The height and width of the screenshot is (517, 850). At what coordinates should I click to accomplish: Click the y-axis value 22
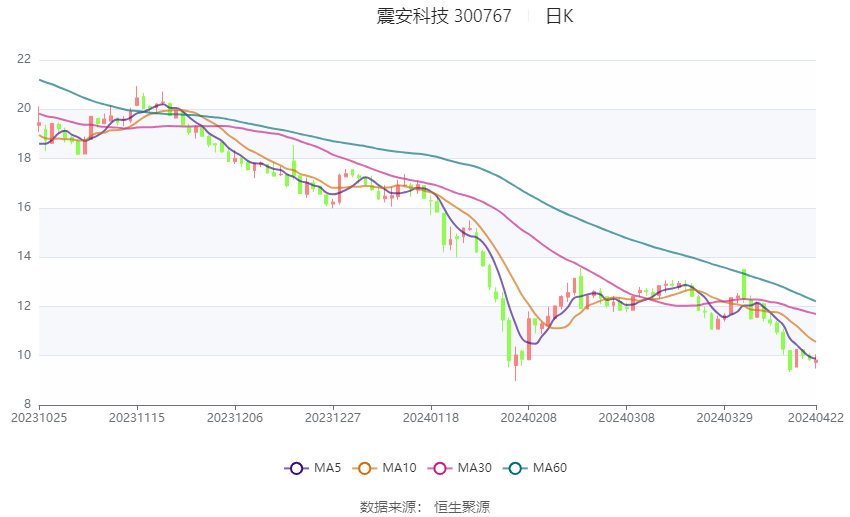click(24, 59)
